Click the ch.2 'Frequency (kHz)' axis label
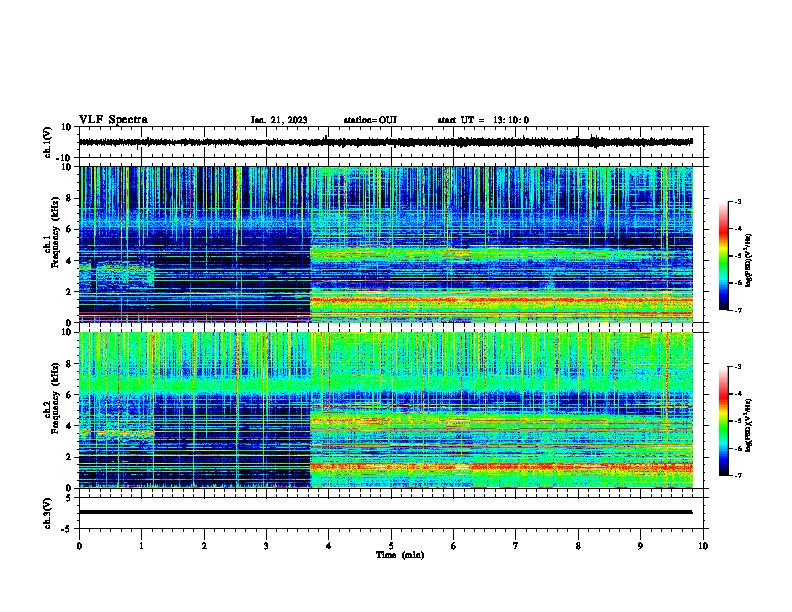Viewport: 792px width, 612px height. pos(55,398)
